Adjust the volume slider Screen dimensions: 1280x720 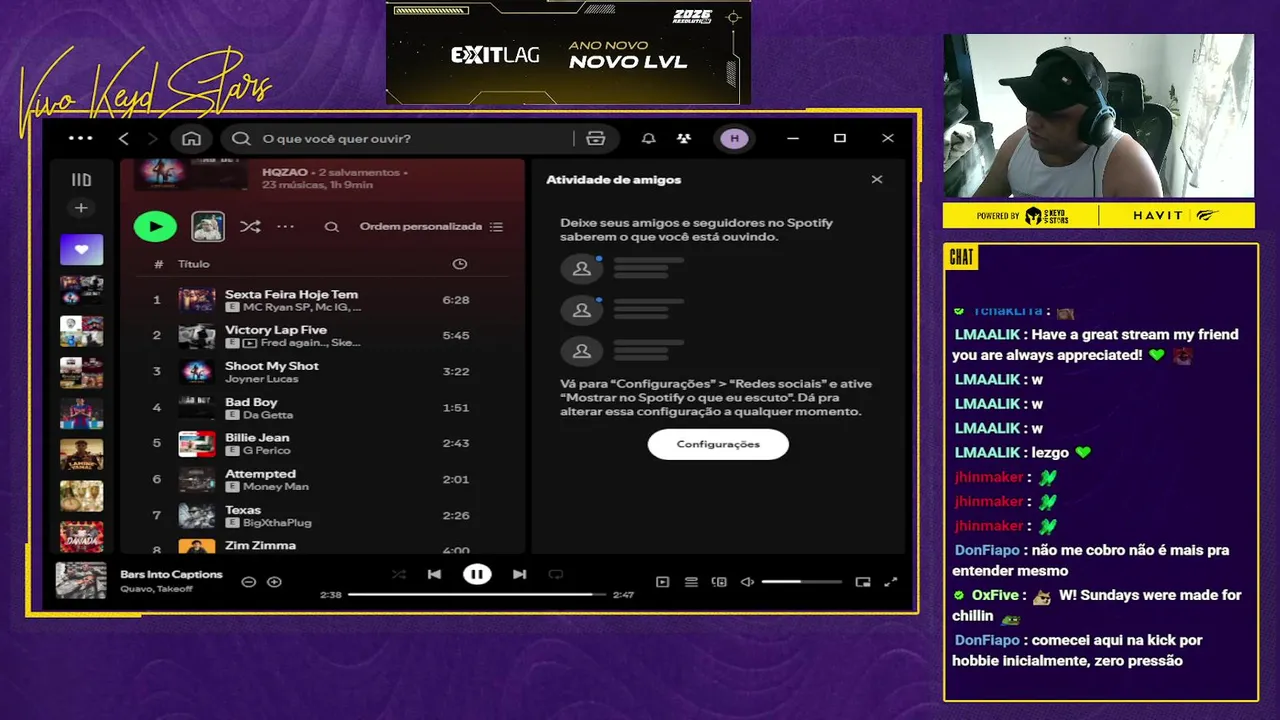coord(801,582)
